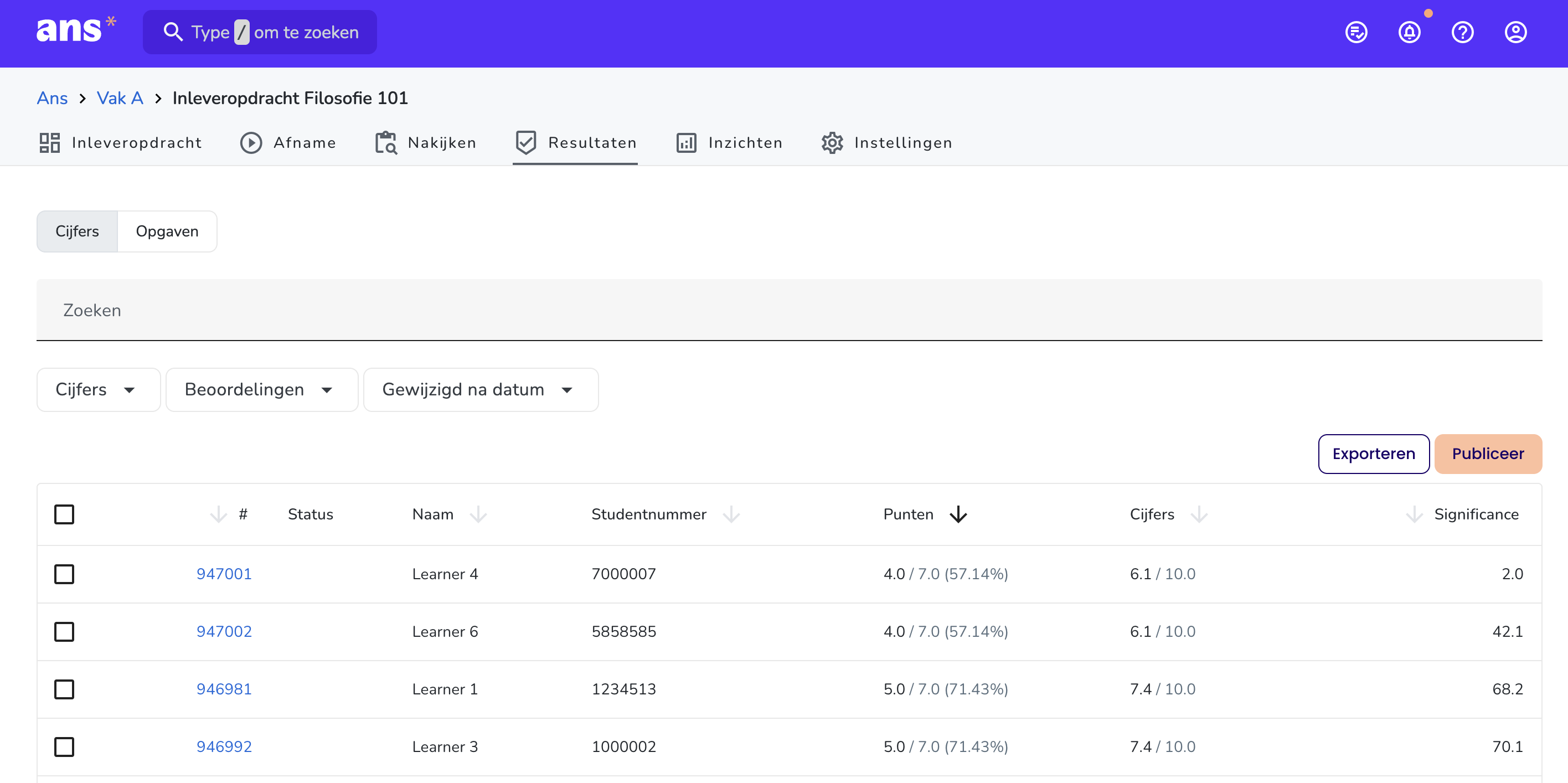Open the Cijfers filter dropdown
Screen dimensions: 1568x783
pos(99,390)
